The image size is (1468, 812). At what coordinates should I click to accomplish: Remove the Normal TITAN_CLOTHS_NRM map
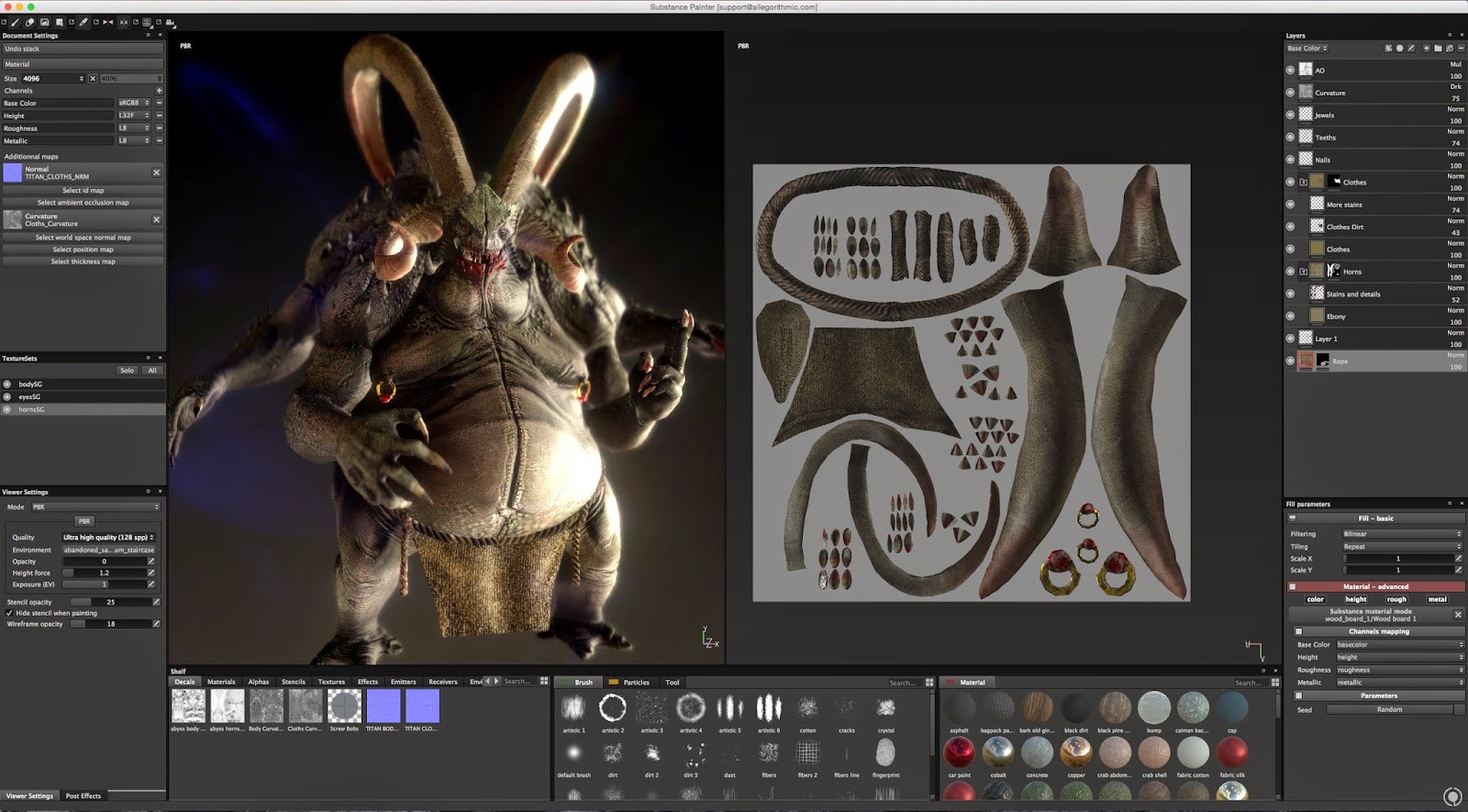(x=156, y=172)
